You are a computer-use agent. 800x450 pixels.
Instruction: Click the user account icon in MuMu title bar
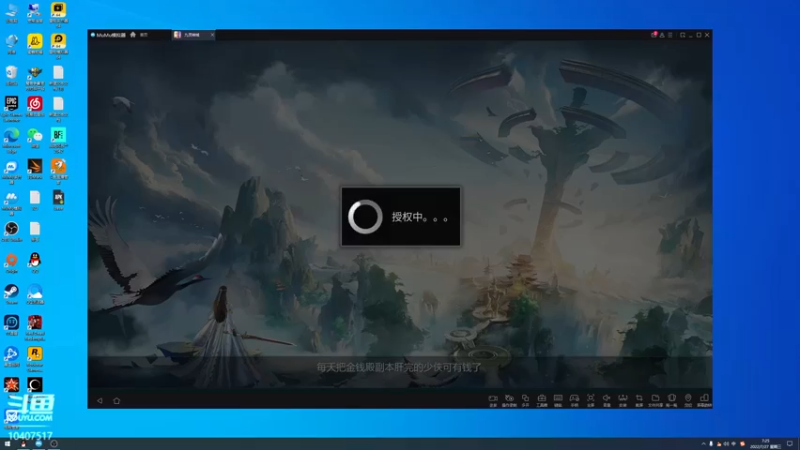(662, 35)
